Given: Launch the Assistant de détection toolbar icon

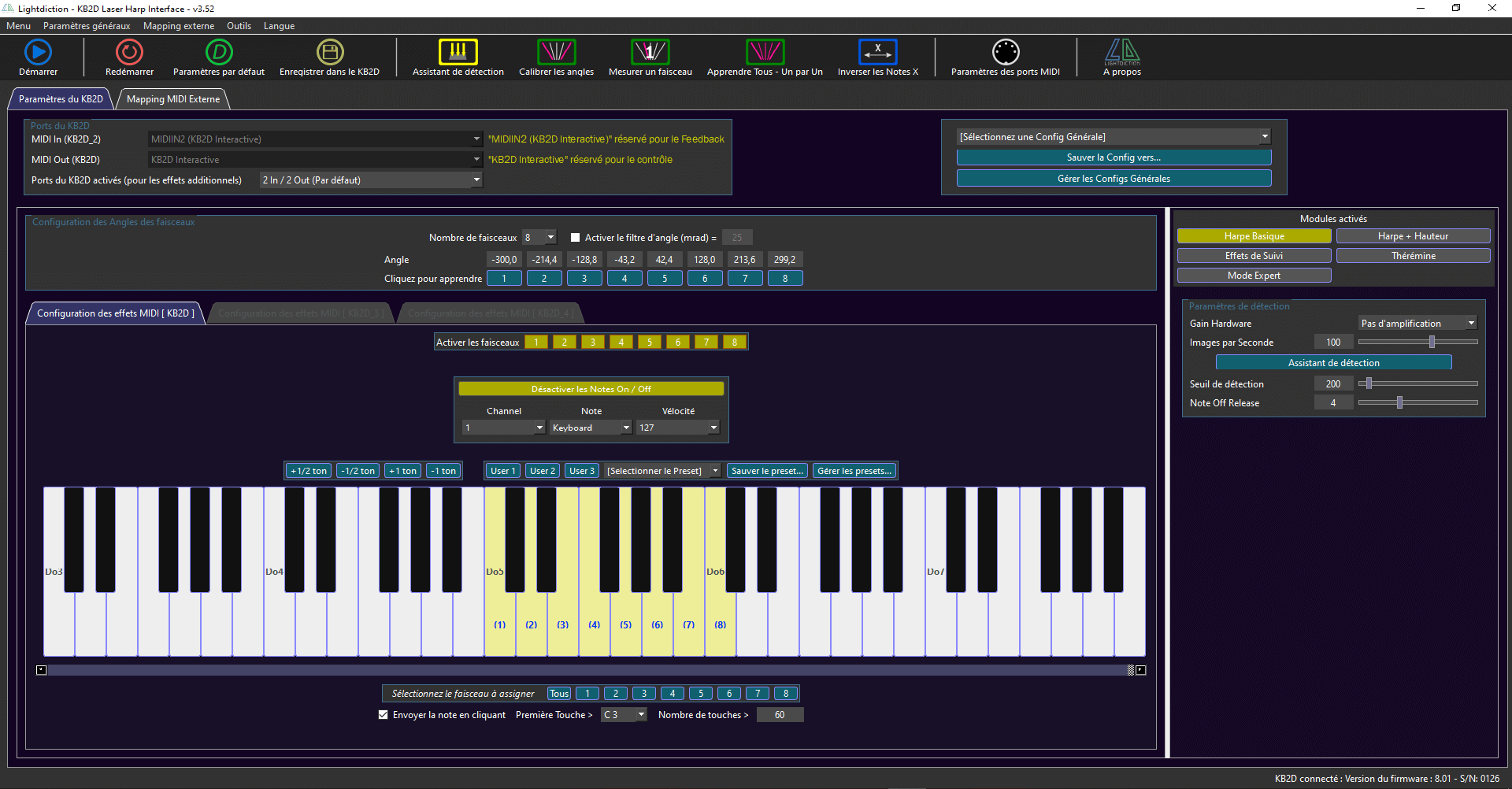Looking at the screenshot, I should [x=458, y=51].
